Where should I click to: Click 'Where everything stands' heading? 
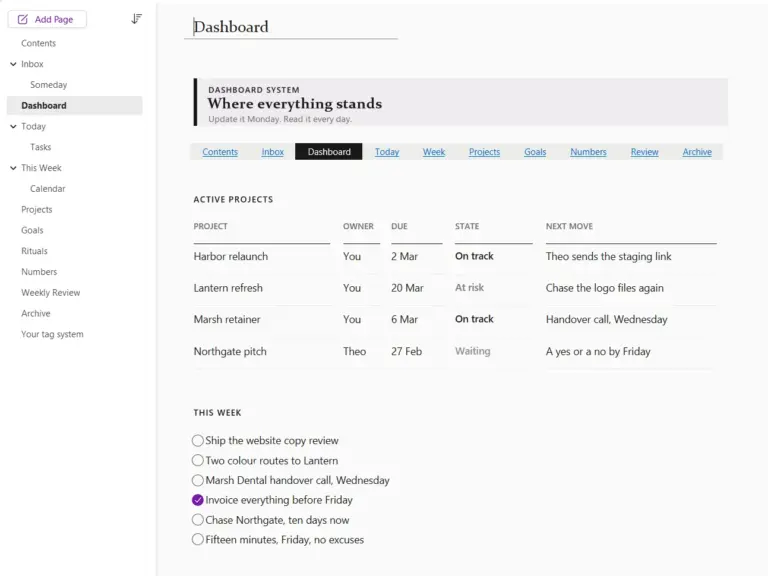click(x=294, y=104)
